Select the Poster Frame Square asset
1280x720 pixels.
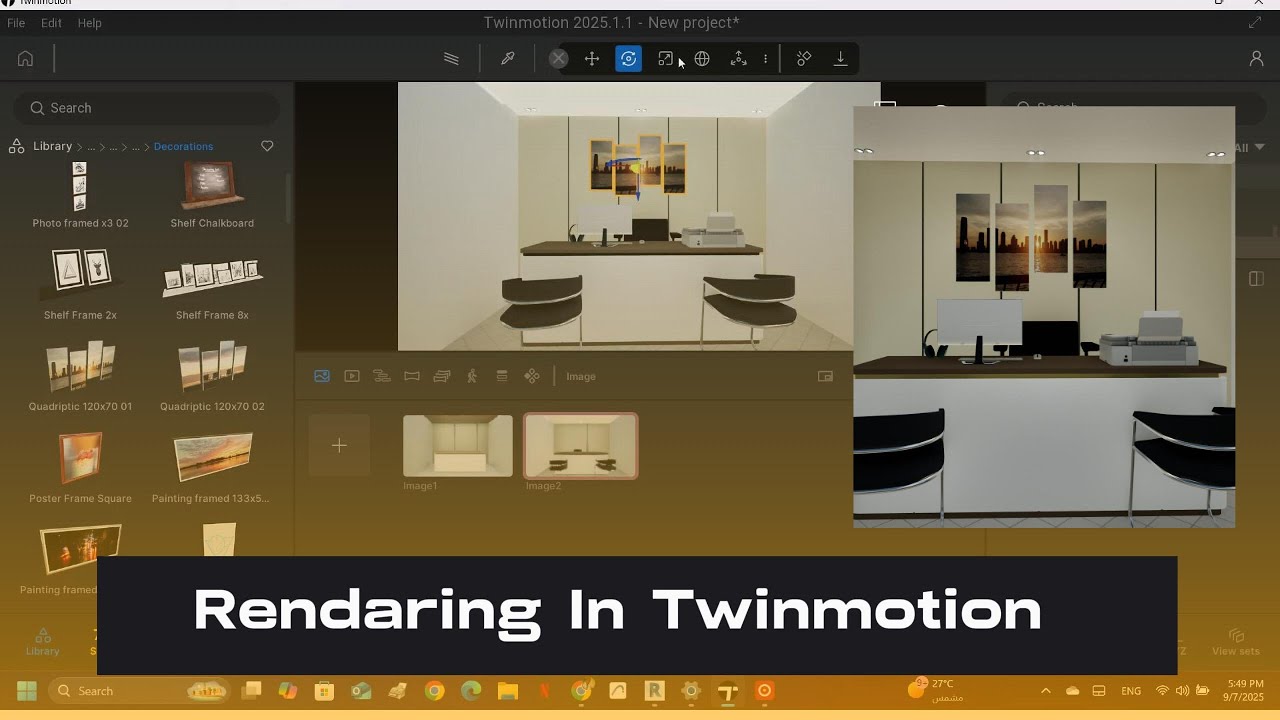[x=80, y=467]
